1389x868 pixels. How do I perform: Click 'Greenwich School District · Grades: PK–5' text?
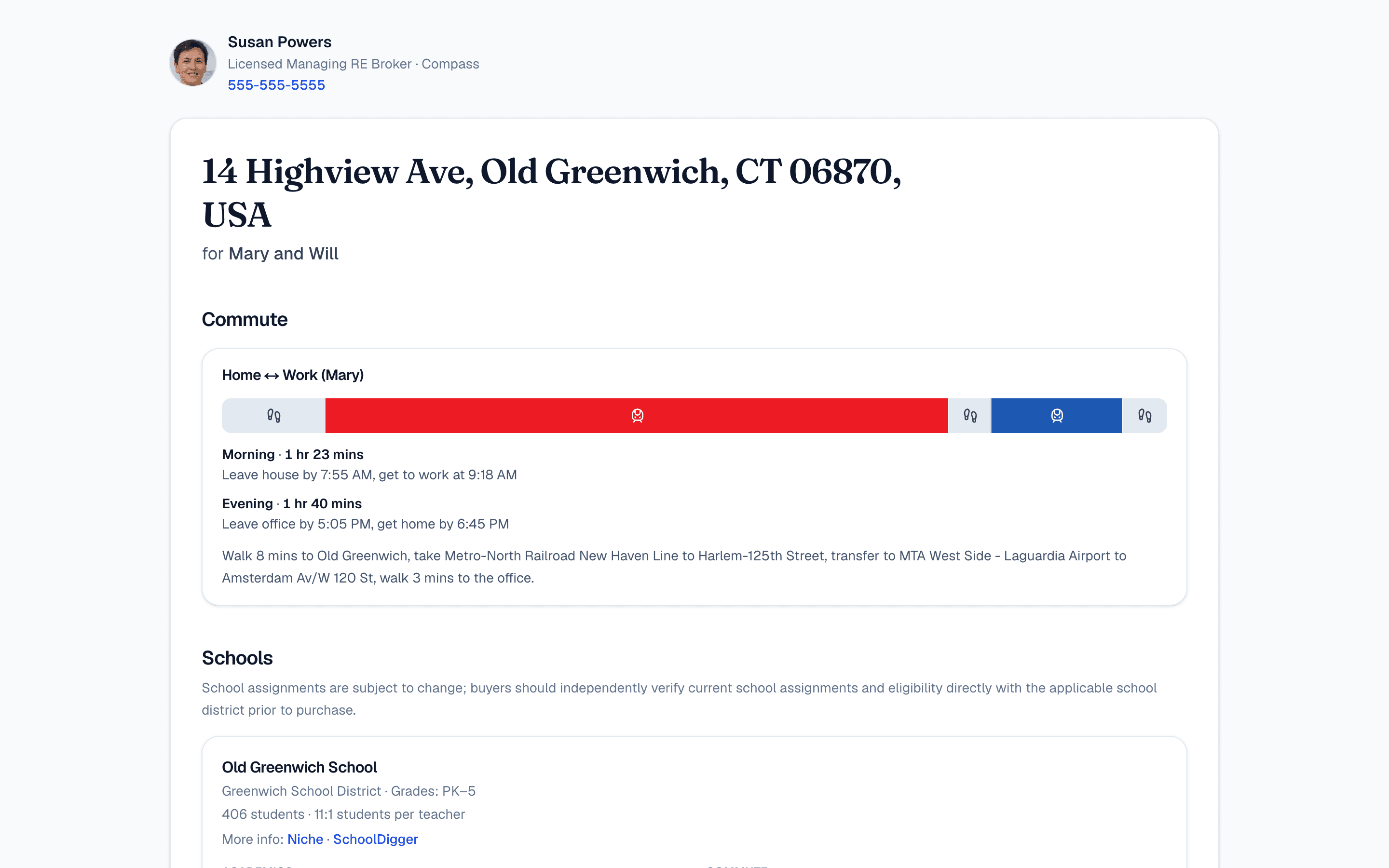click(x=349, y=791)
